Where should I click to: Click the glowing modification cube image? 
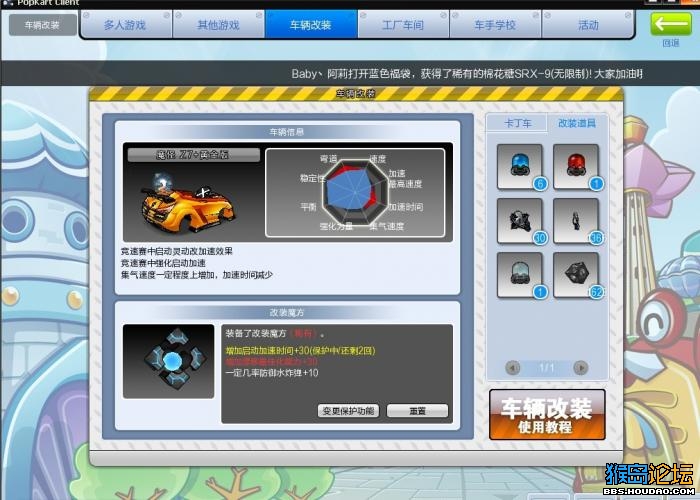tap(169, 361)
